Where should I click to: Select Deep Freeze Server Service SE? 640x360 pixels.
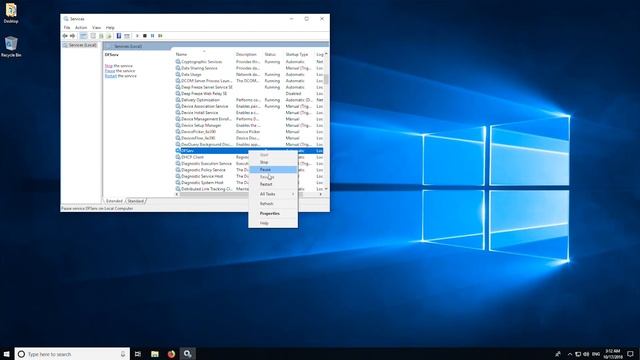(x=249, y=87)
